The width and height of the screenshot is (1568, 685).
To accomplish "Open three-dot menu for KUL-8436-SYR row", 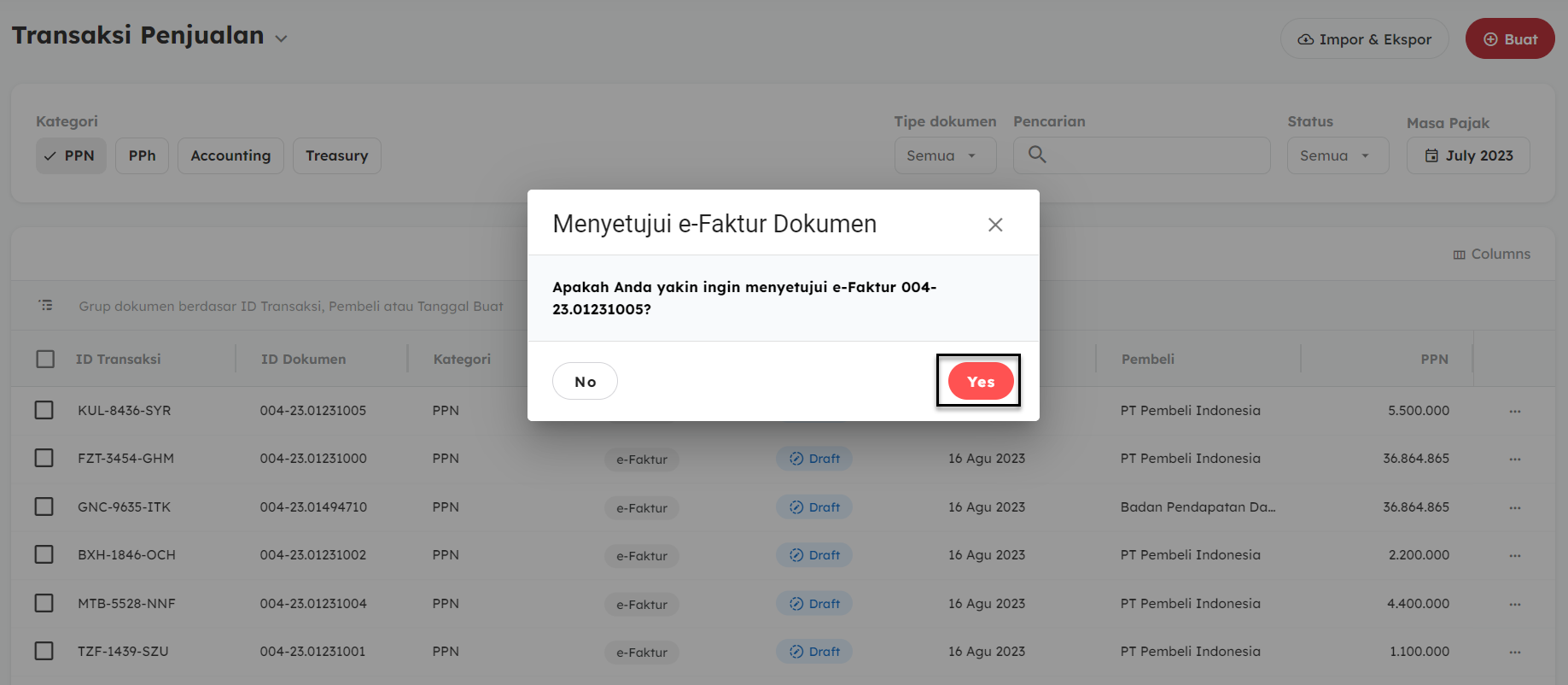I will click(x=1514, y=411).
